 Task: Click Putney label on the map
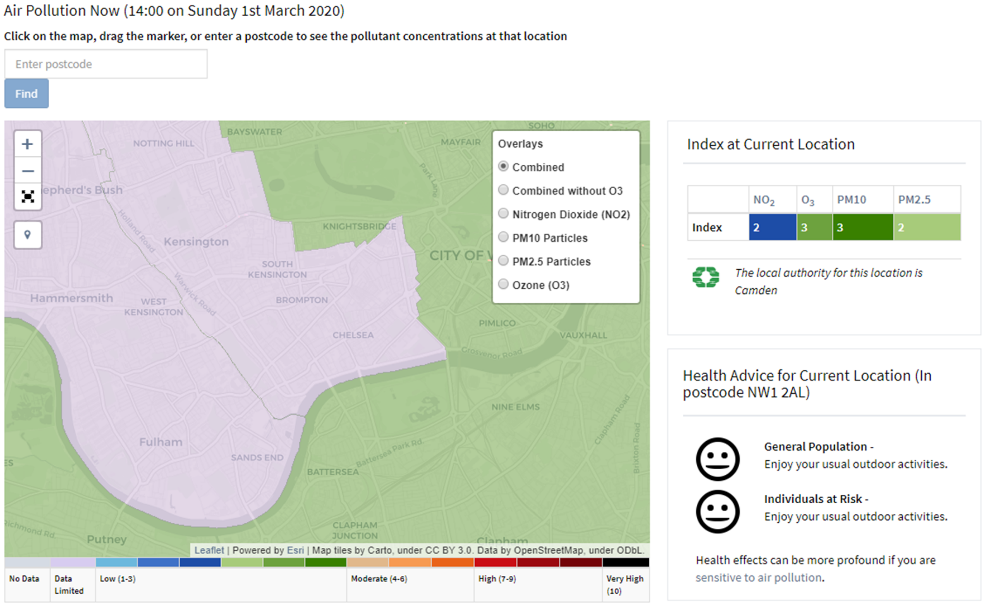pyautogui.click(x=106, y=540)
